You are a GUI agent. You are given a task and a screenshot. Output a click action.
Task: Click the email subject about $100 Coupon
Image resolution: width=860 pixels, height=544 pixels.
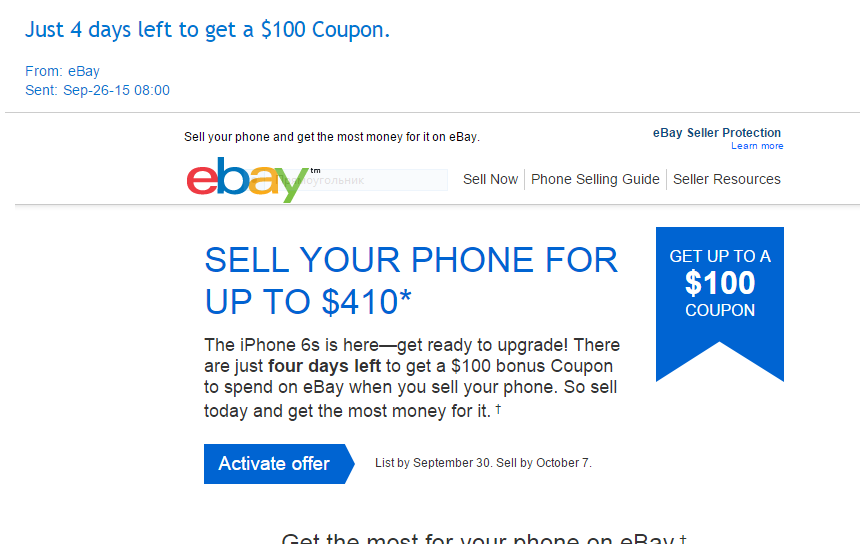tap(207, 30)
